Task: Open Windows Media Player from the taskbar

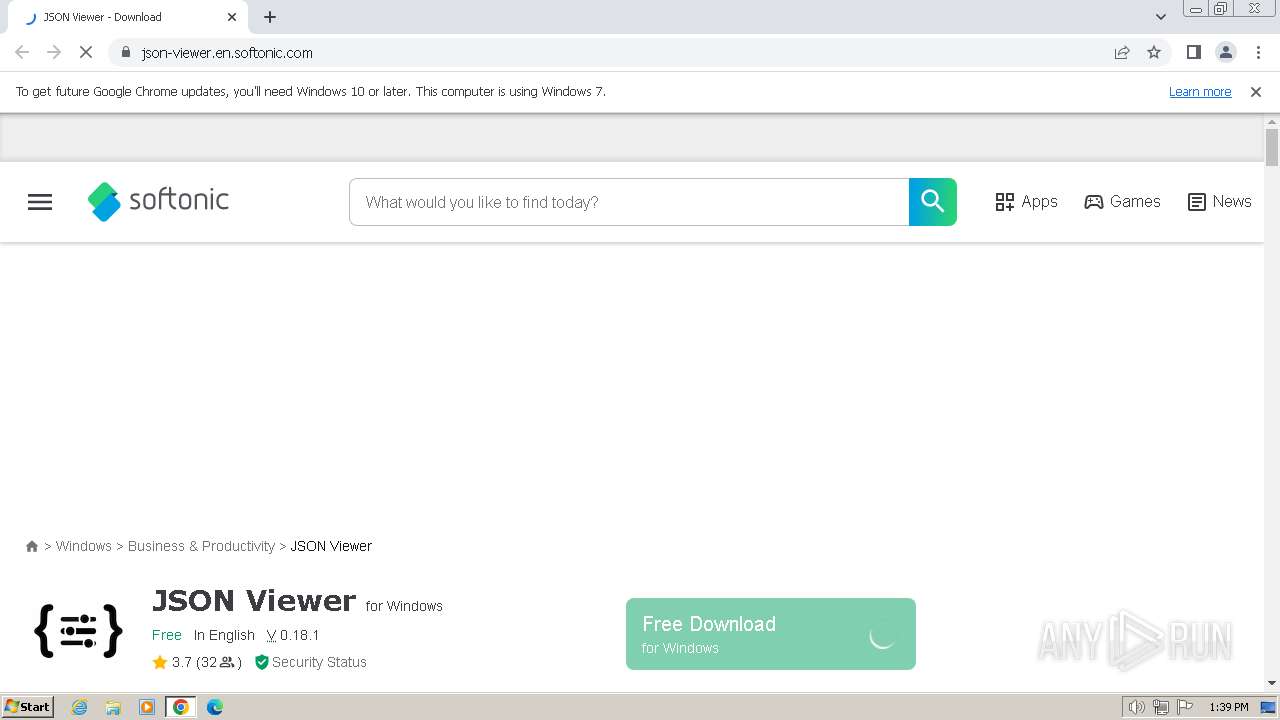Action: tap(147, 707)
